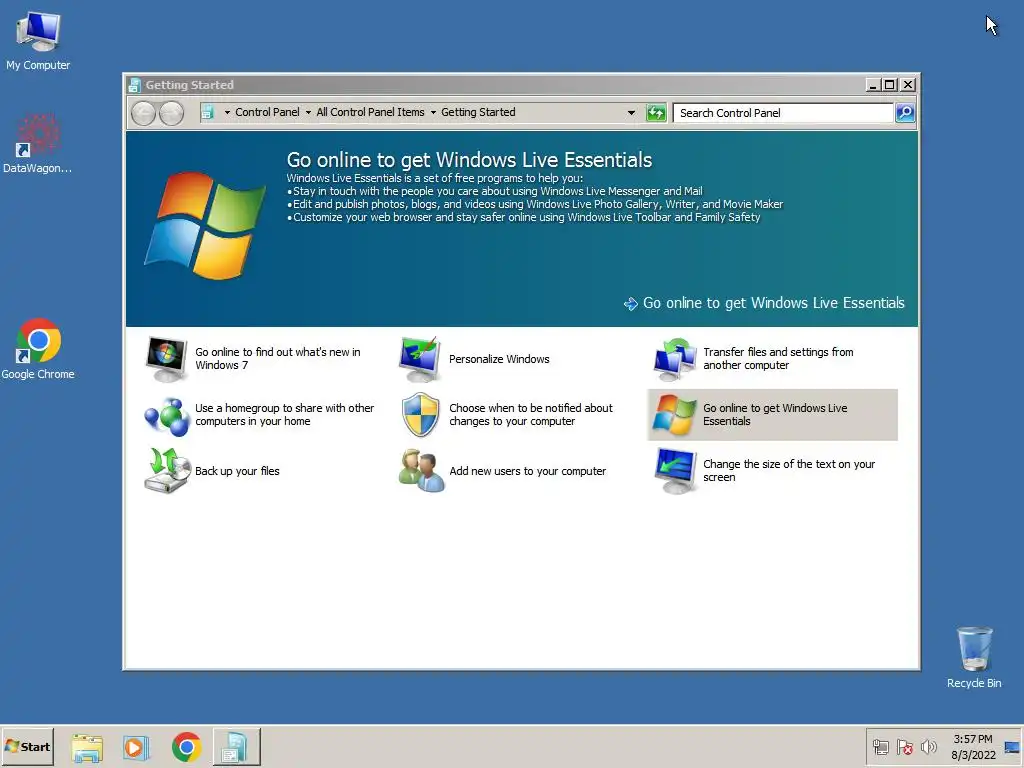1024x768 pixels.
Task: Click the Transfer files and settings icon
Action: coord(675,359)
